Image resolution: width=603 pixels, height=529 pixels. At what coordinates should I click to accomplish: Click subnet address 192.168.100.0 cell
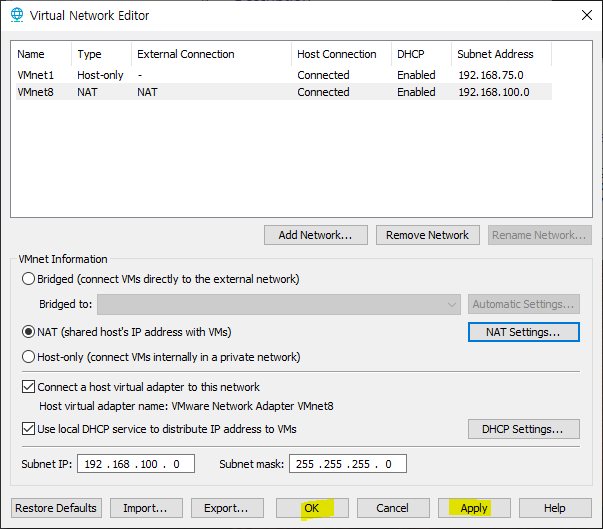(494, 92)
